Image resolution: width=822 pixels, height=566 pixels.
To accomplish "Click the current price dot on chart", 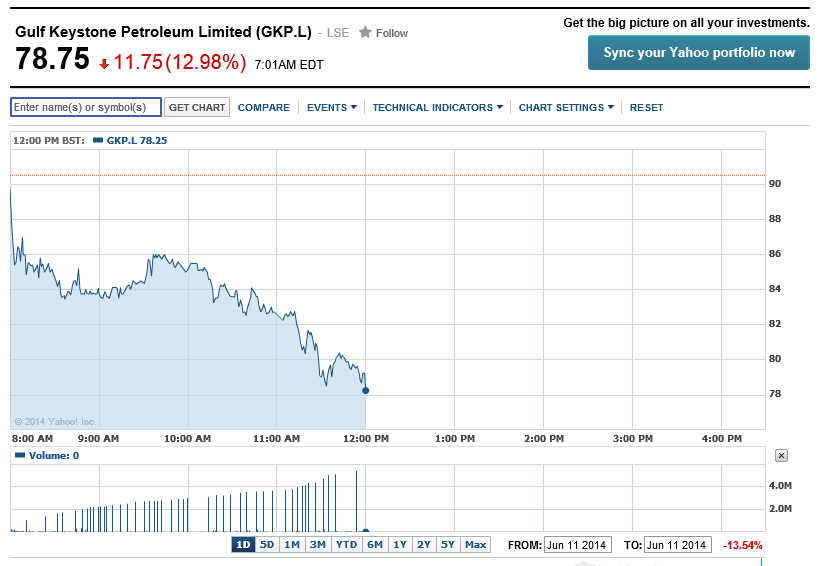I will [x=365, y=390].
